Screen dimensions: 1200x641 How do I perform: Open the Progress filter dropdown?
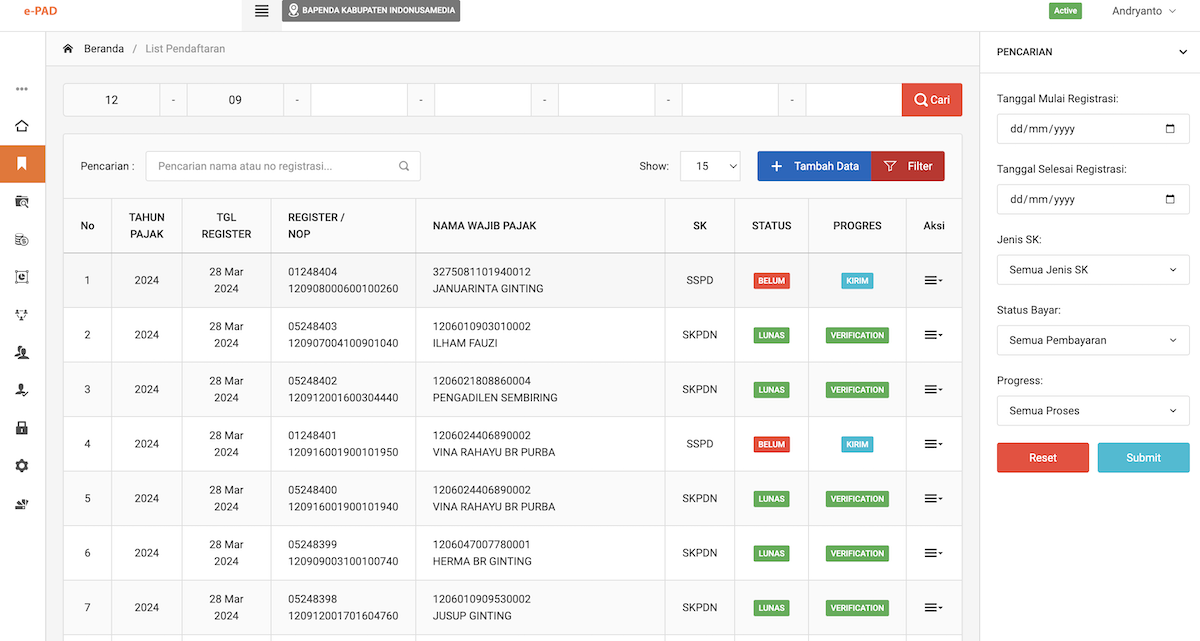(1092, 411)
